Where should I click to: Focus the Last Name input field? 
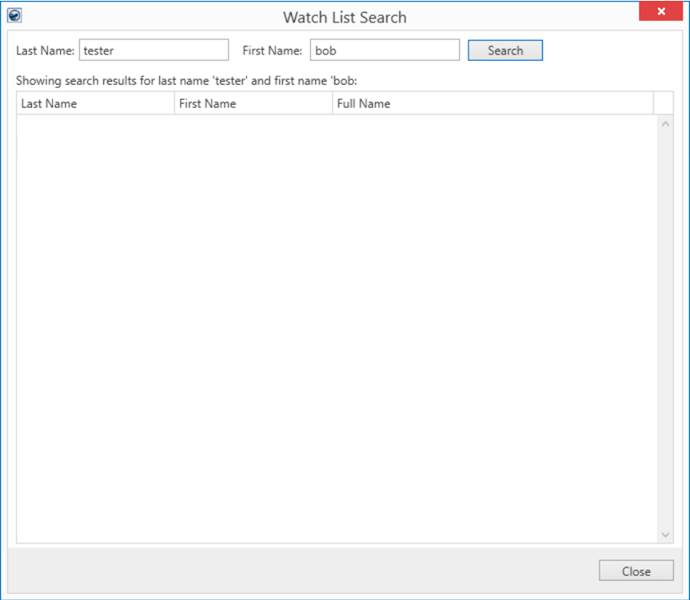tap(154, 50)
